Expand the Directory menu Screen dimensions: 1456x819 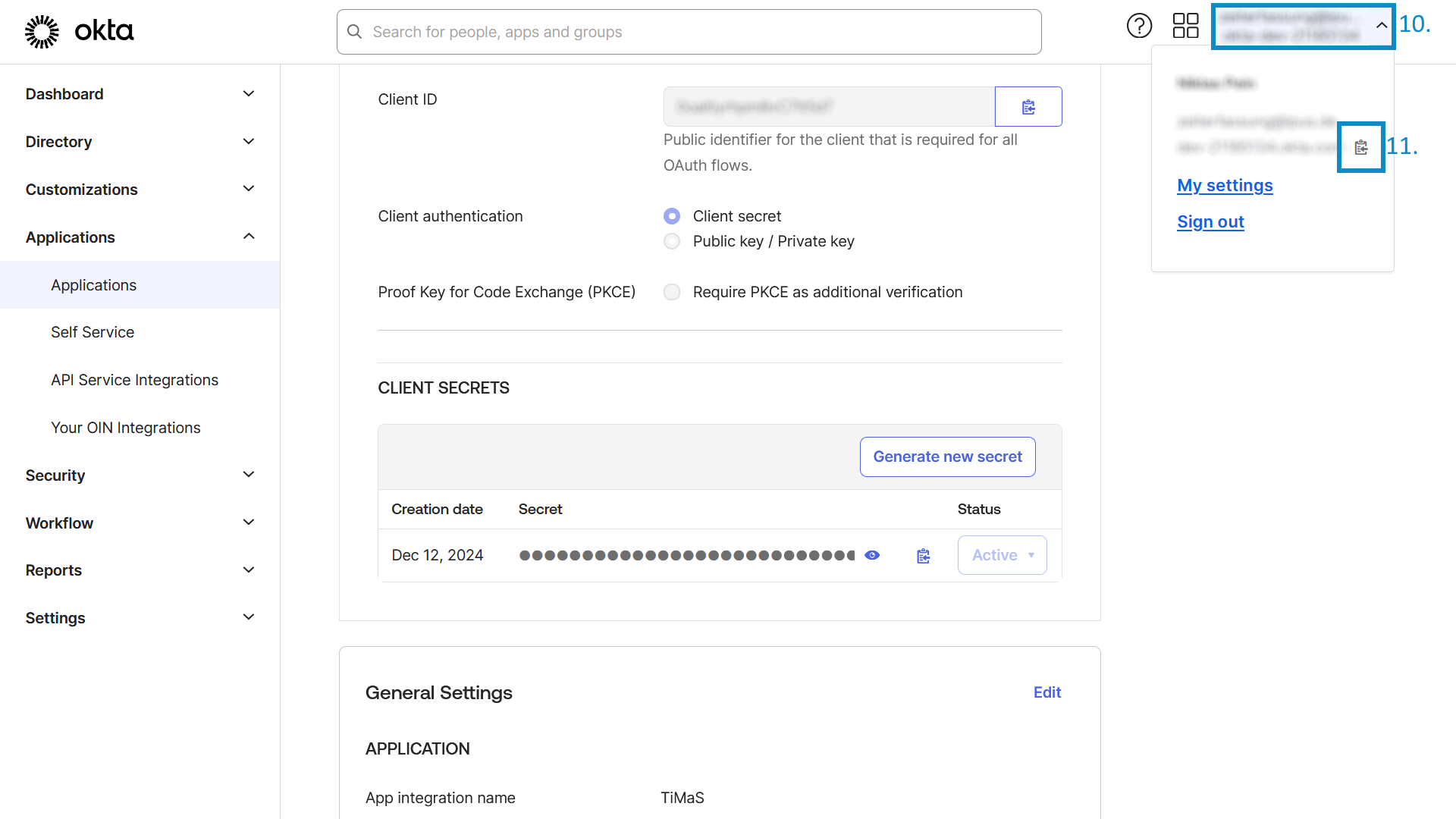(140, 142)
